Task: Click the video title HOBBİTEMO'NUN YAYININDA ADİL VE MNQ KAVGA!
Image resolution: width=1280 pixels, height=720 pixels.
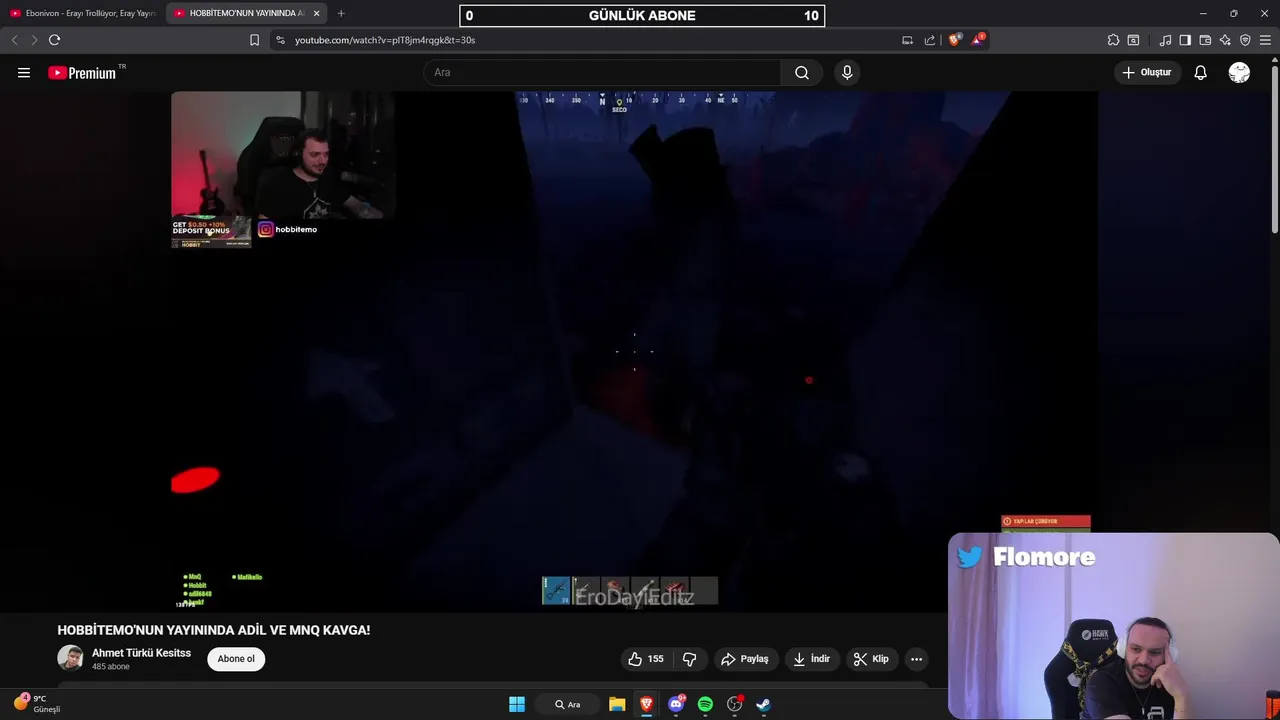Action: point(214,630)
